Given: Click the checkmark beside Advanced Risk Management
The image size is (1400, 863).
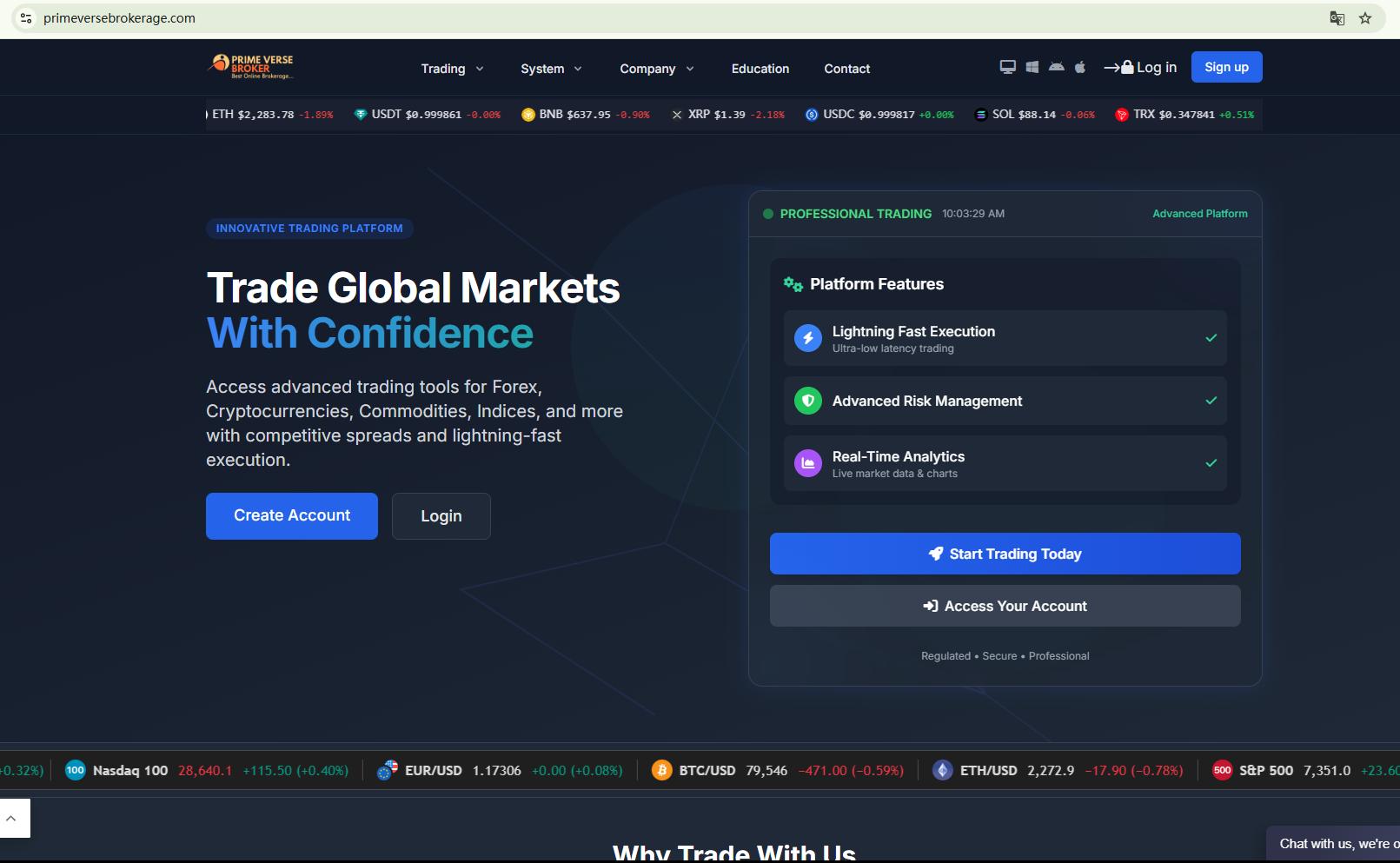Looking at the screenshot, I should [x=1211, y=401].
